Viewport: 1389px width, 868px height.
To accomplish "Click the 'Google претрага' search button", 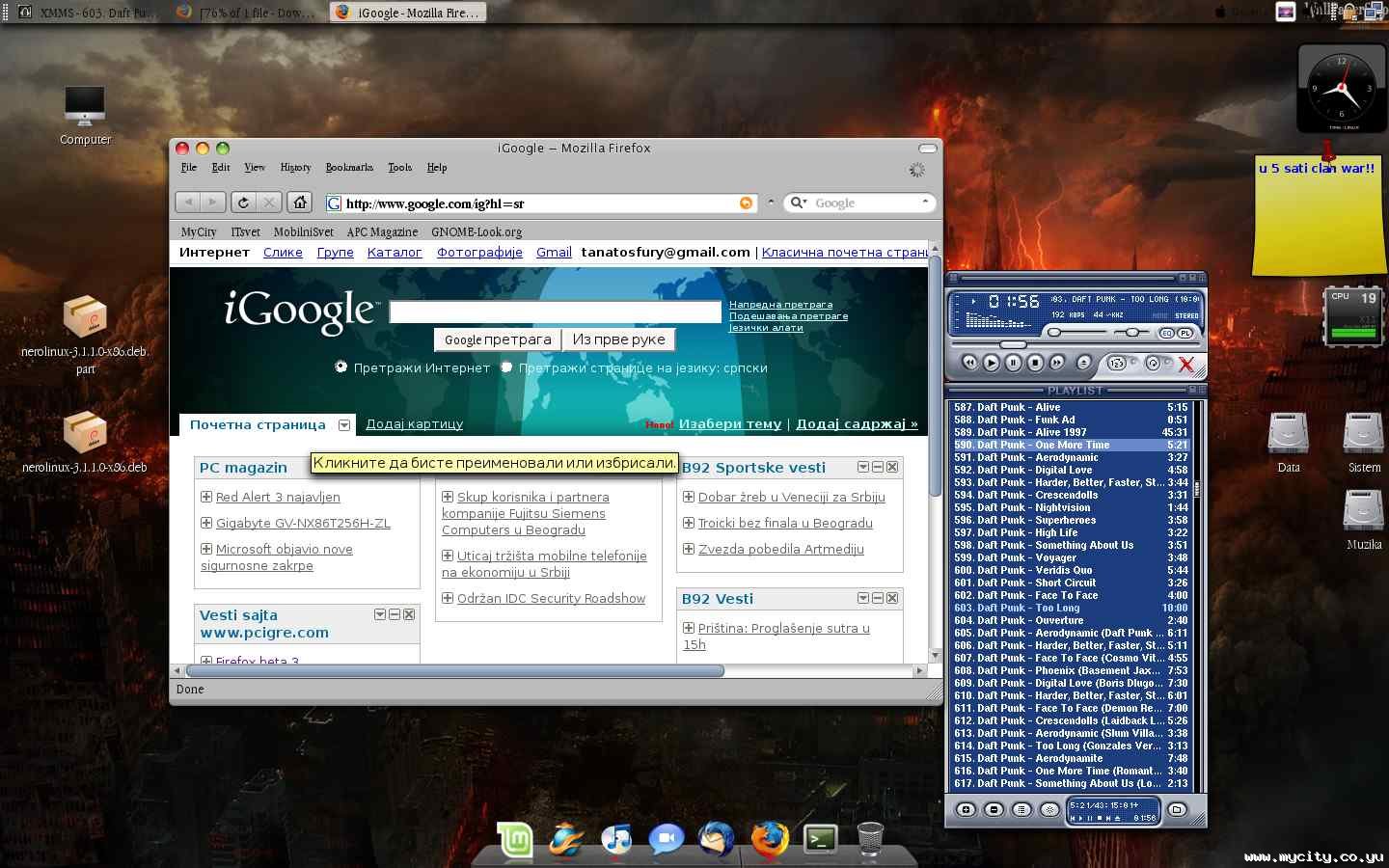I will tap(498, 339).
